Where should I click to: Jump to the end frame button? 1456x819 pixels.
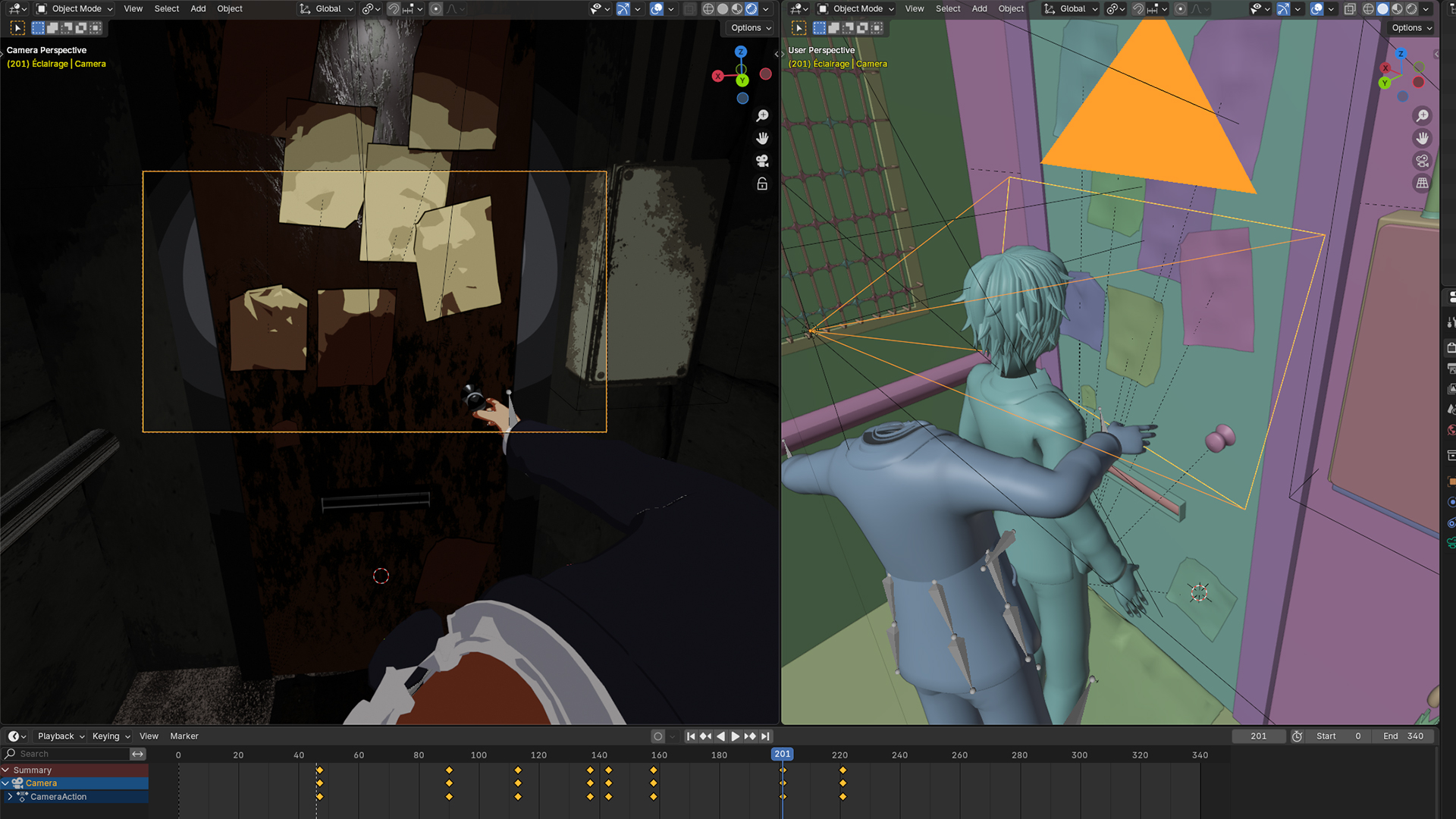766,736
